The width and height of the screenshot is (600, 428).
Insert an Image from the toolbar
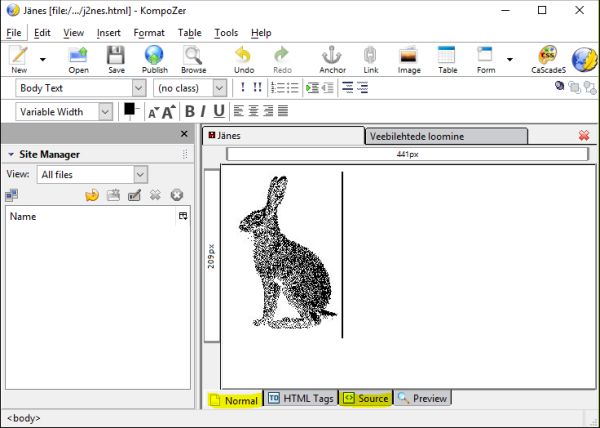[409, 59]
